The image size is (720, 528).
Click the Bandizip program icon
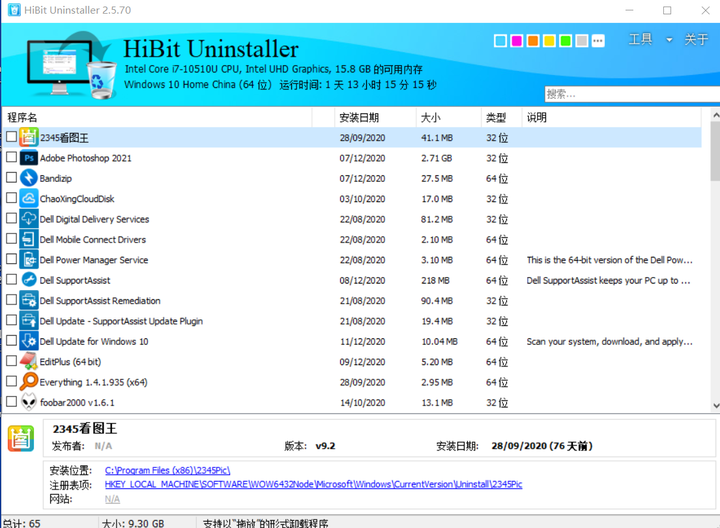tap(28, 178)
